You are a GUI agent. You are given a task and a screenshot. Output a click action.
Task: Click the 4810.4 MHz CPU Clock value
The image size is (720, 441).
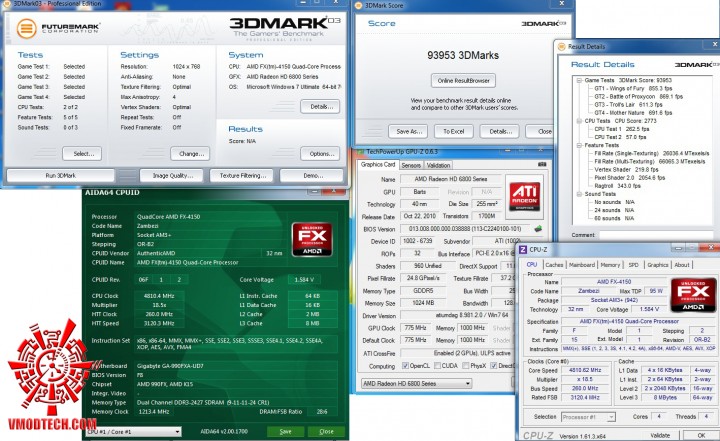tap(159, 296)
